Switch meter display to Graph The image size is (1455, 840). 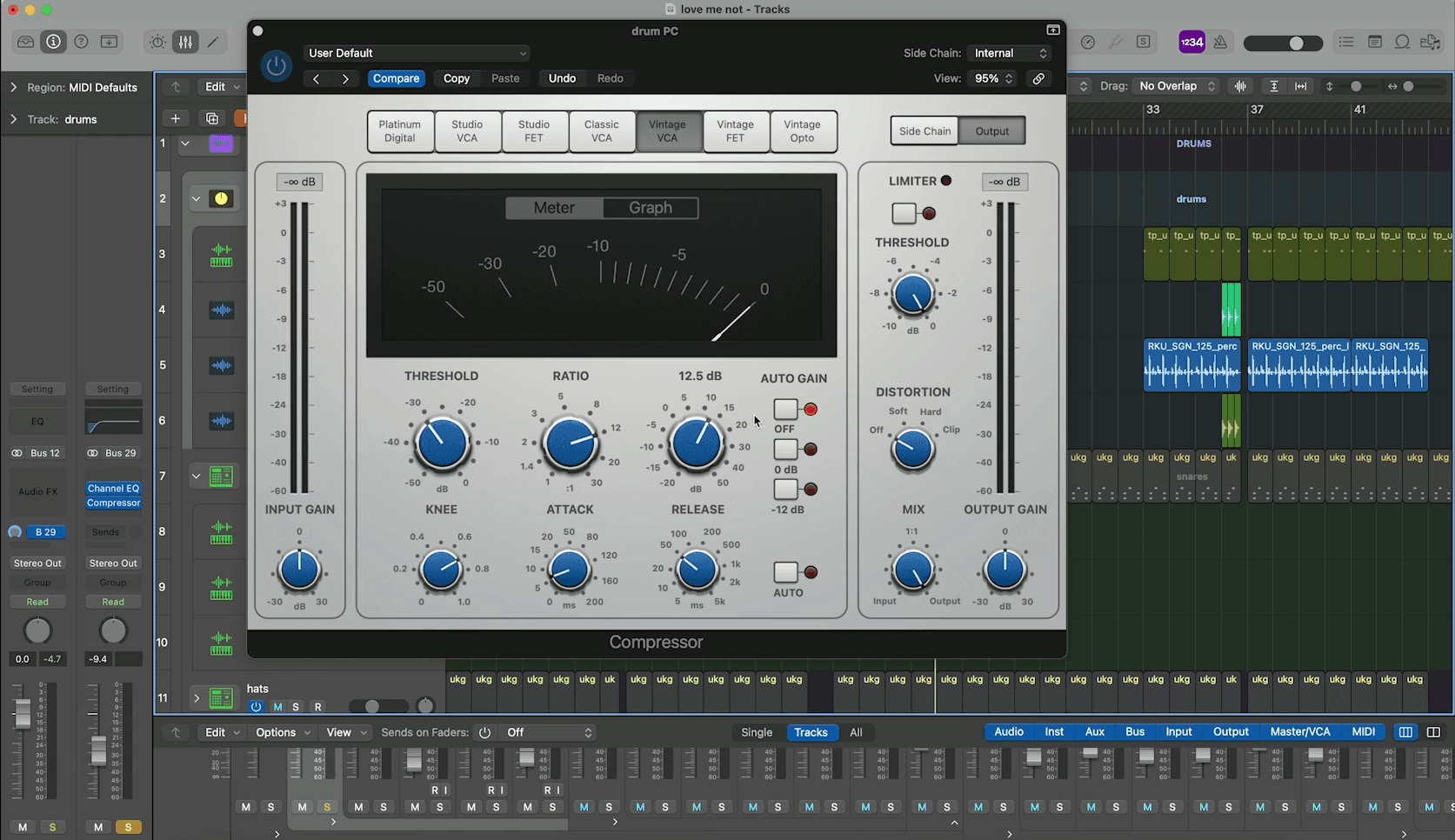(x=651, y=208)
